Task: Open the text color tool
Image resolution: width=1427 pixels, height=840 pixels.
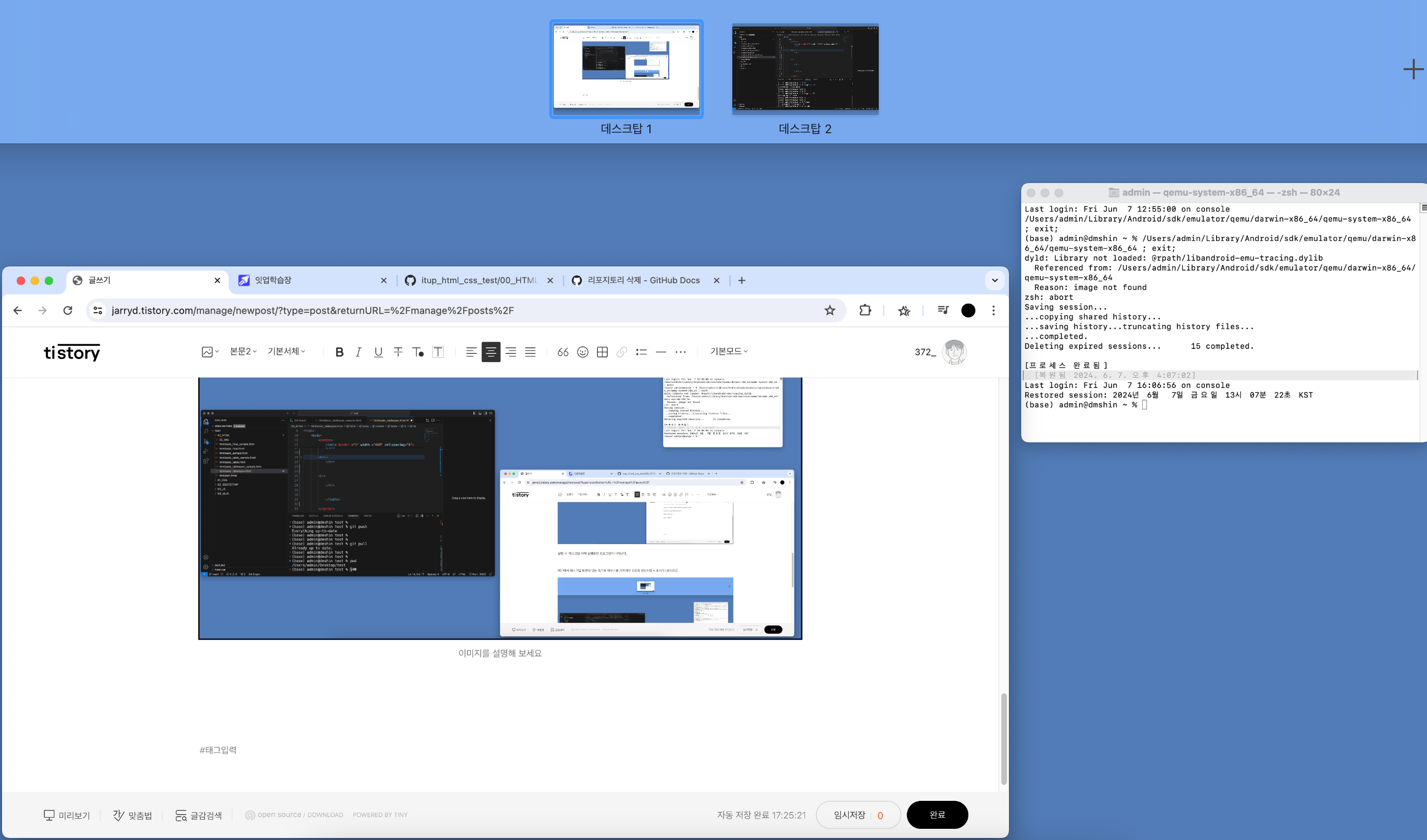Action: tap(418, 352)
